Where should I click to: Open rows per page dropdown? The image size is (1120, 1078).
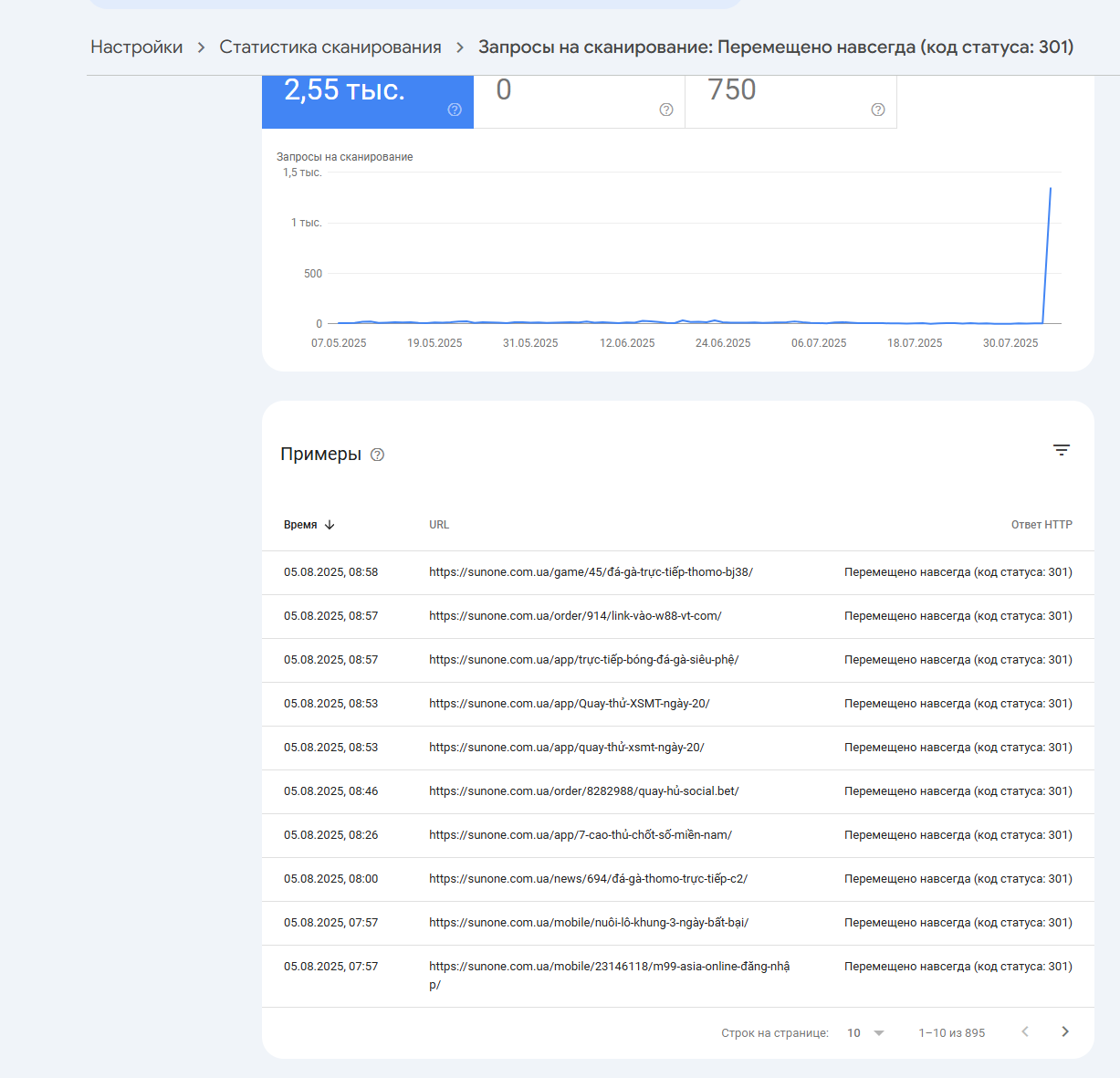coord(866,1033)
